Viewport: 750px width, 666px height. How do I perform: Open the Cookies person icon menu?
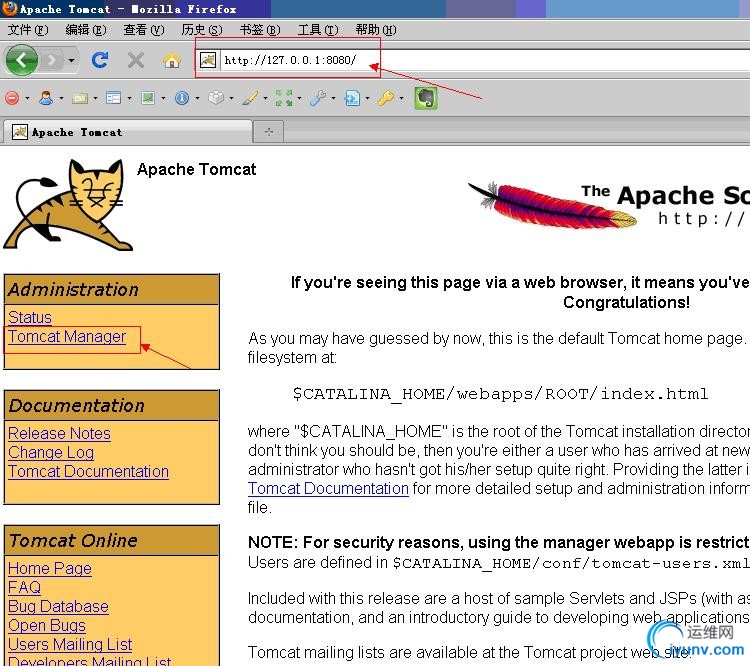[x=46, y=98]
